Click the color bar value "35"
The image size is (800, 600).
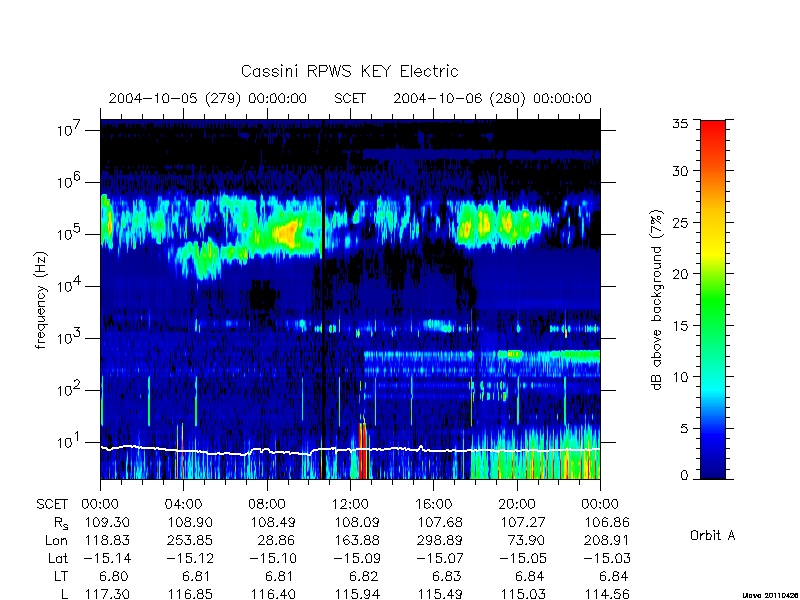[x=680, y=123]
